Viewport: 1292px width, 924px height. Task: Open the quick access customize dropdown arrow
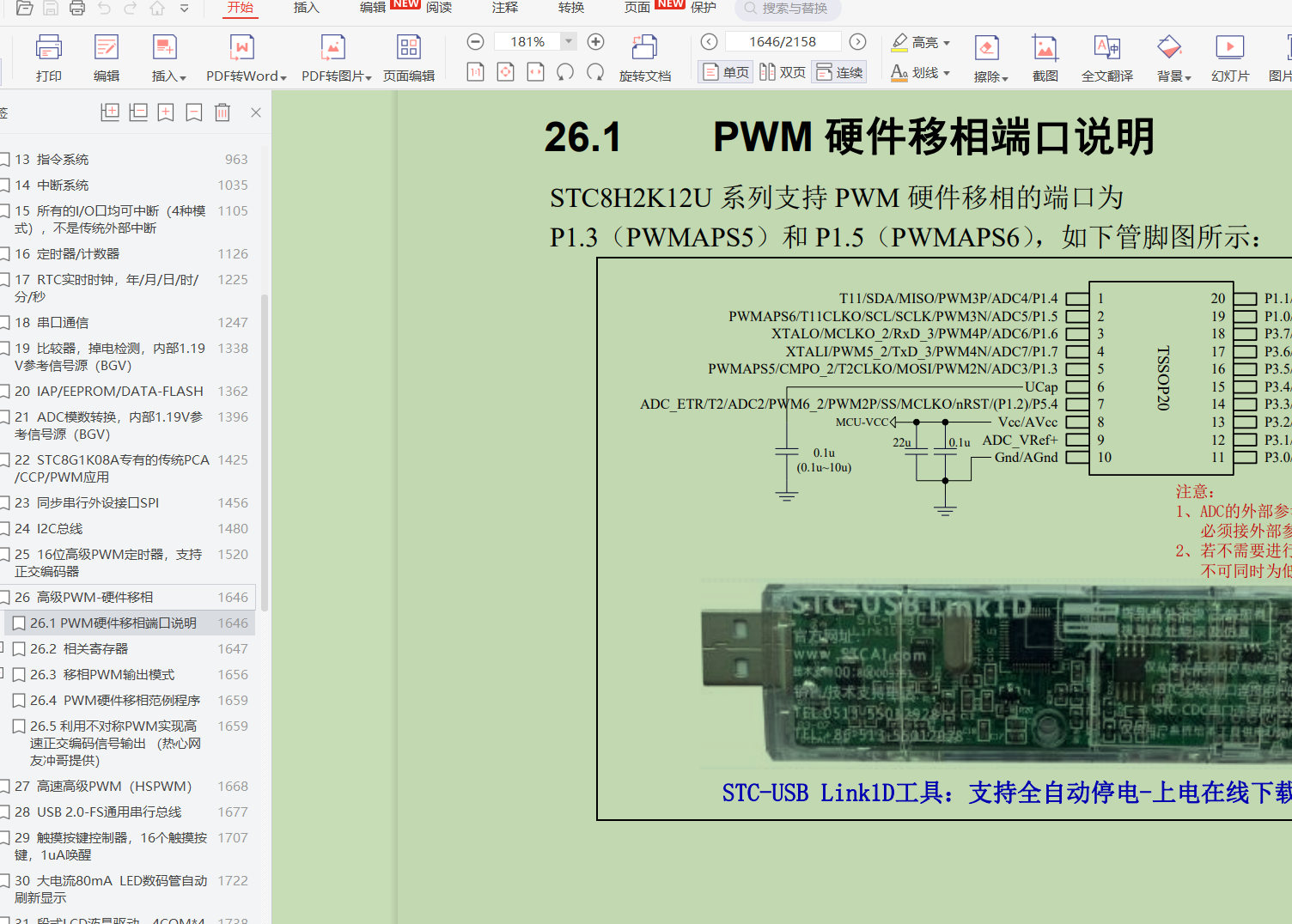pyautogui.click(x=184, y=9)
